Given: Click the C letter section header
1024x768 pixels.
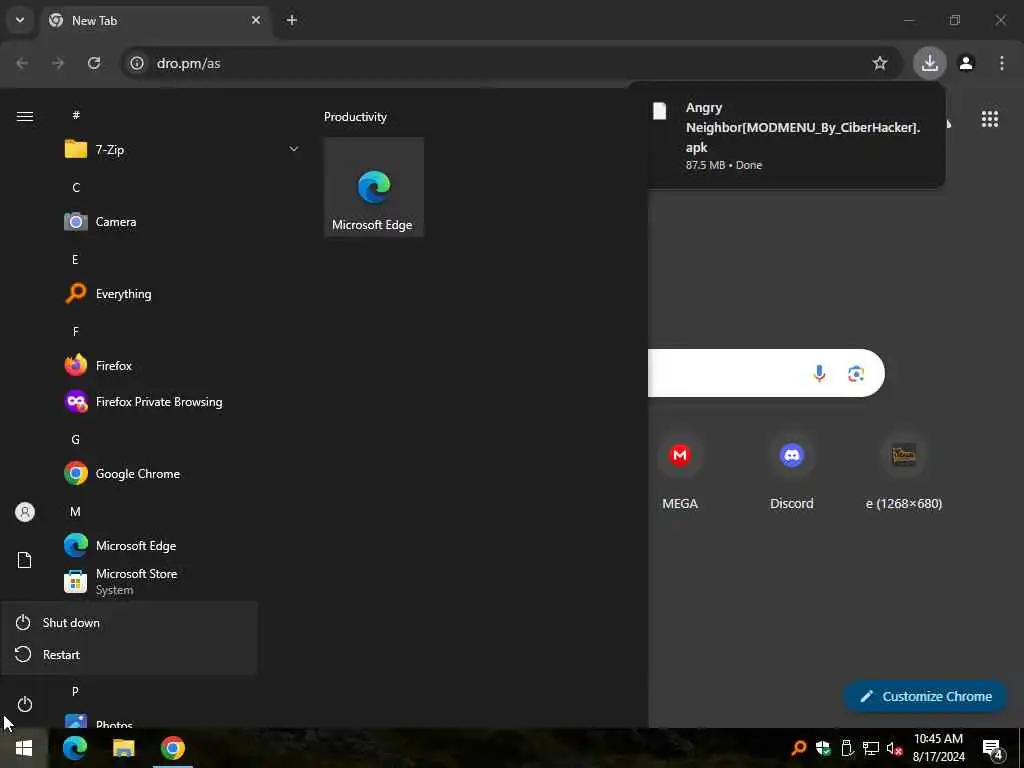Looking at the screenshot, I should 76,187.
